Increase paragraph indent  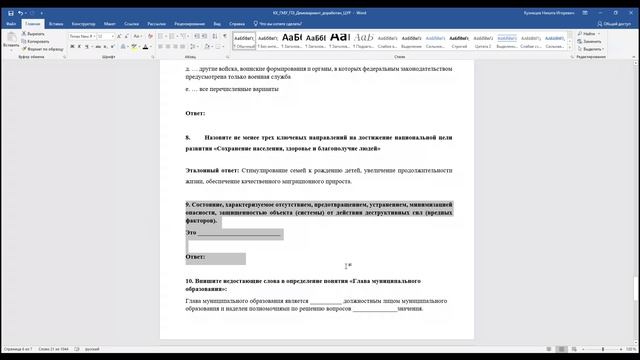[x=205, y=36]
